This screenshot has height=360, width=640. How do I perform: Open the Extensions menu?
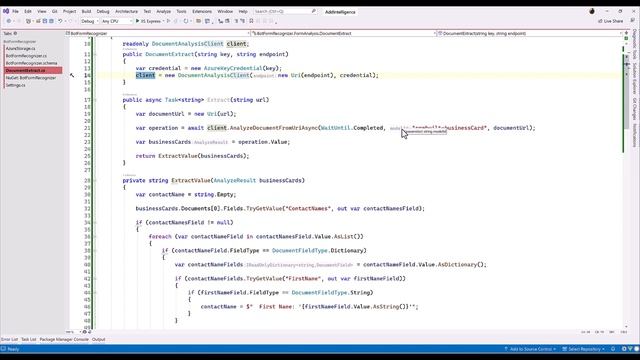point(202,11)
